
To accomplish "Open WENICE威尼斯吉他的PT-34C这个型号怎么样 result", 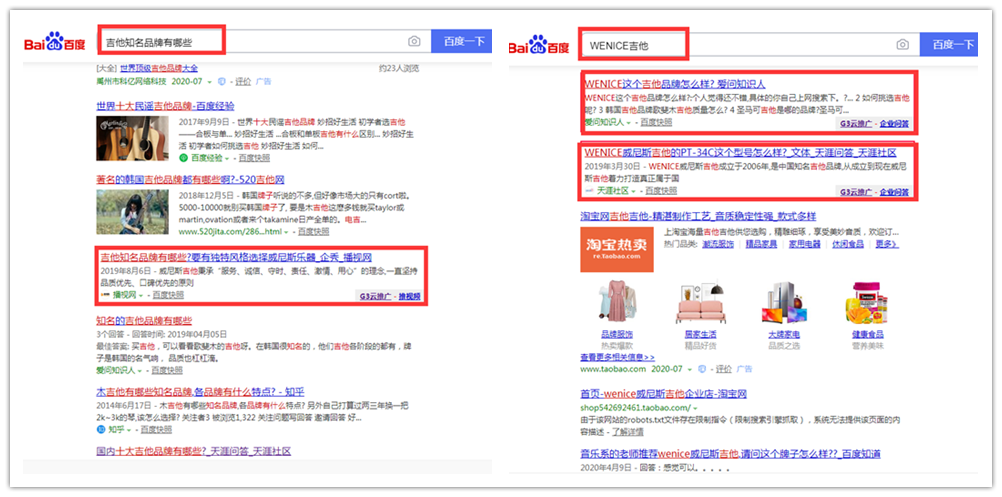I will click(741, 153).
